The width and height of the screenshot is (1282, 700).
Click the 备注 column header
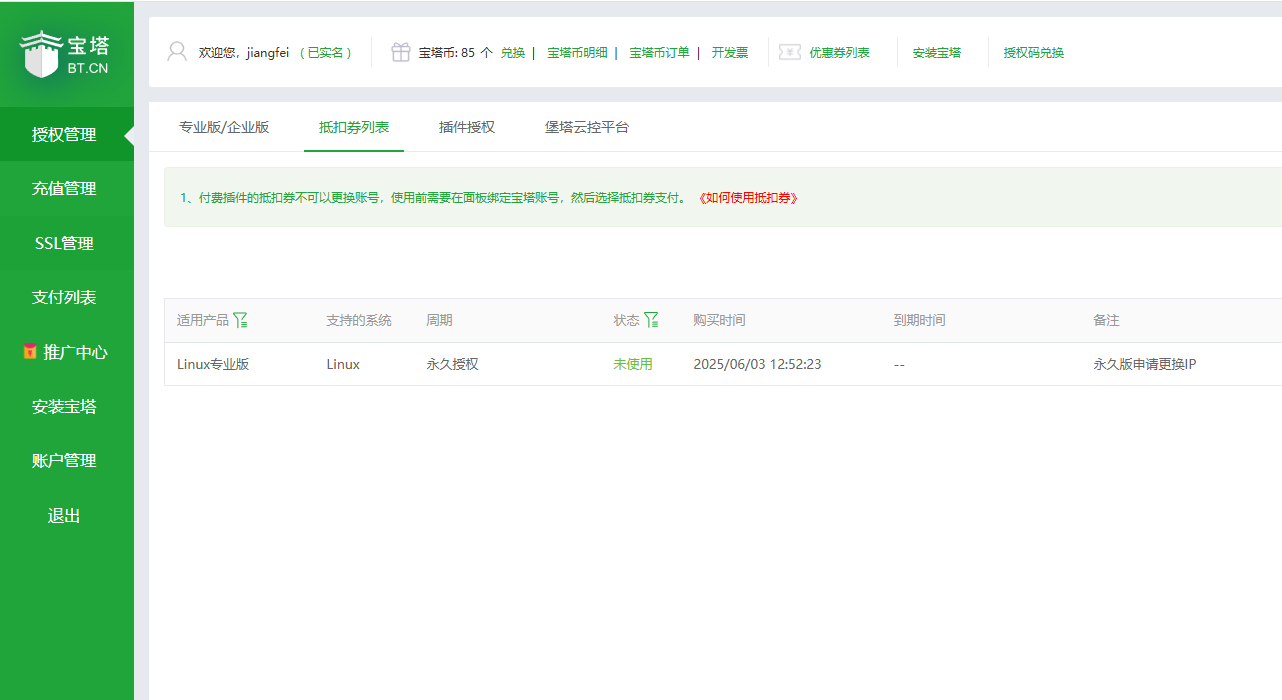[1106, 320]
